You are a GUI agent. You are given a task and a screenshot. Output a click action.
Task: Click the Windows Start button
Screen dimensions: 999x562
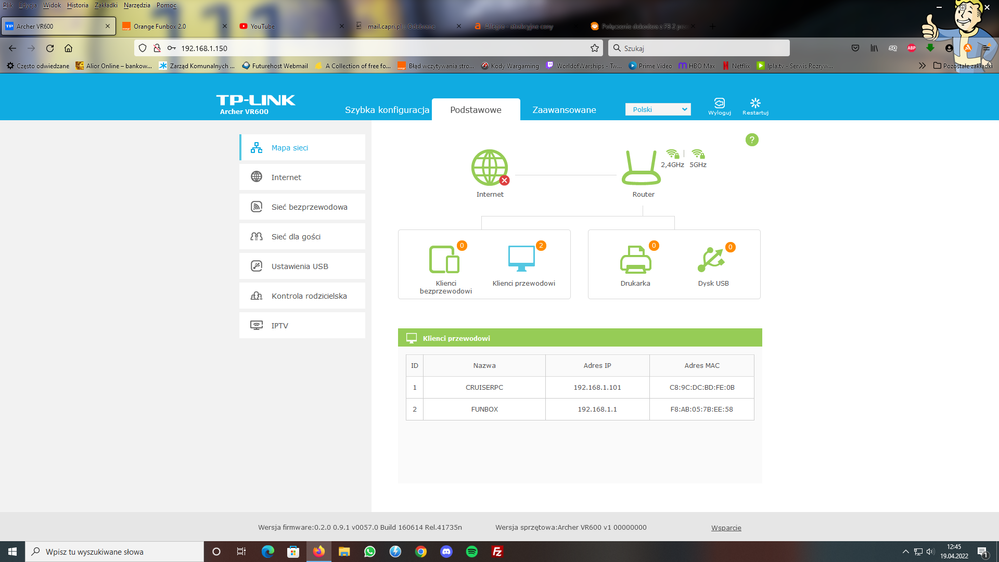pos(11,551)
